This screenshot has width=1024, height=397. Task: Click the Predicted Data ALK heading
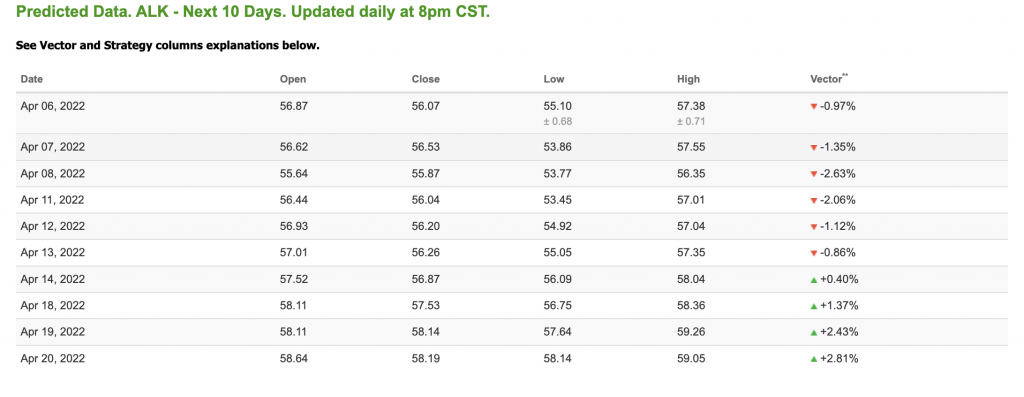point(252,12)
